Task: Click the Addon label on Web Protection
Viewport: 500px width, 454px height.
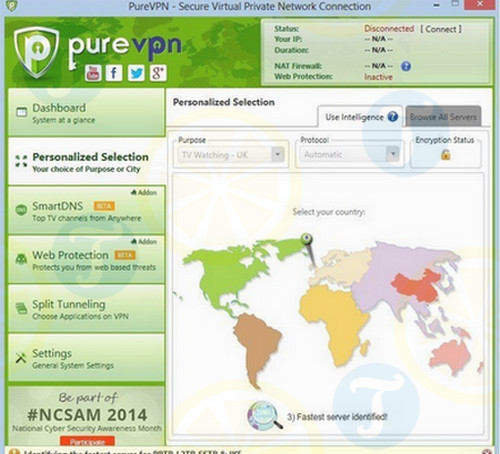Action: [x=144, y=241]
